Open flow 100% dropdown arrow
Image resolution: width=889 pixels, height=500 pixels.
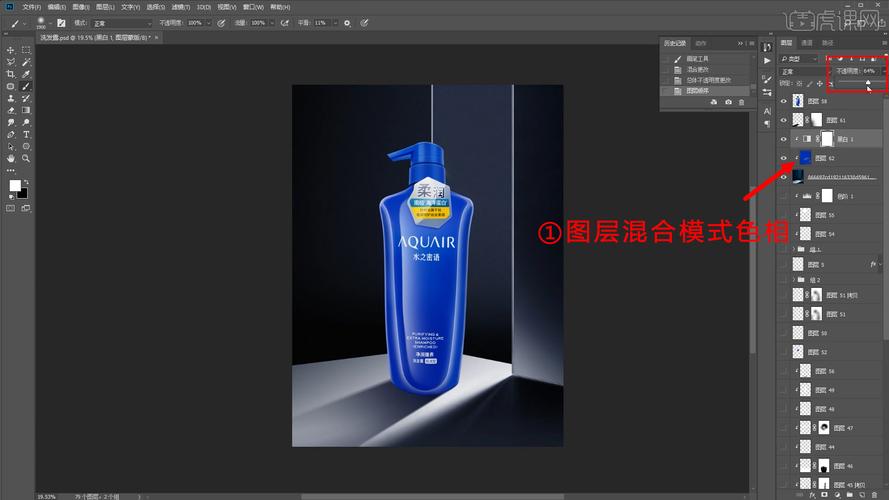coord(272,23)
